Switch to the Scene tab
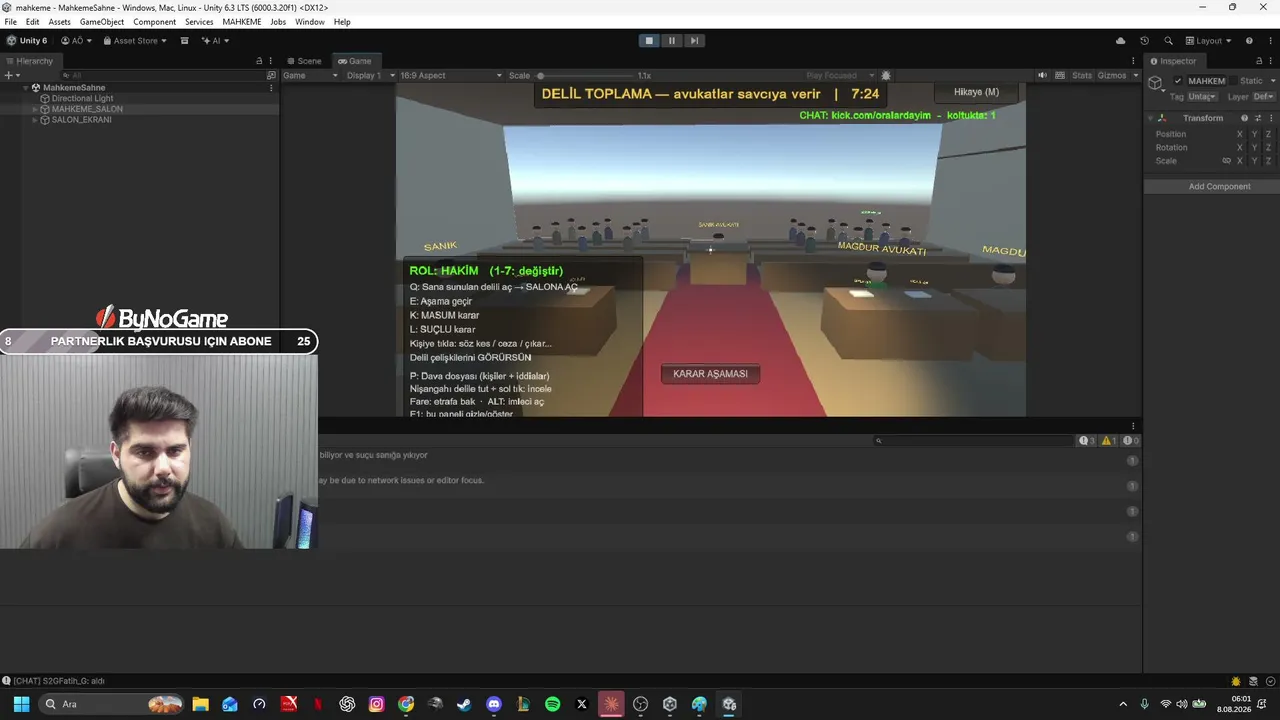1280x720 pixels. click(x=305, y=61)
